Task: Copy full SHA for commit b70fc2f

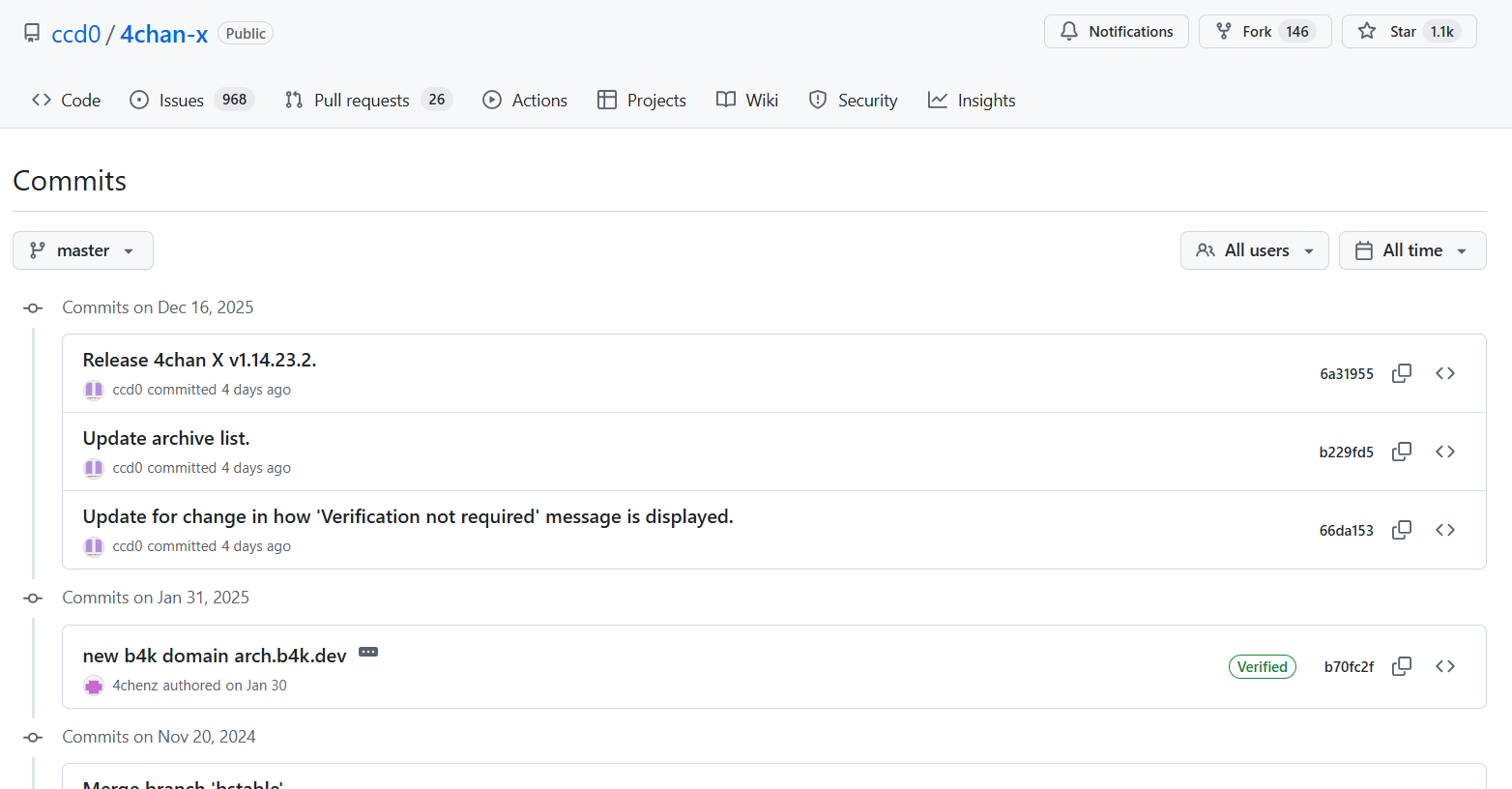Action: (1401, 666)
